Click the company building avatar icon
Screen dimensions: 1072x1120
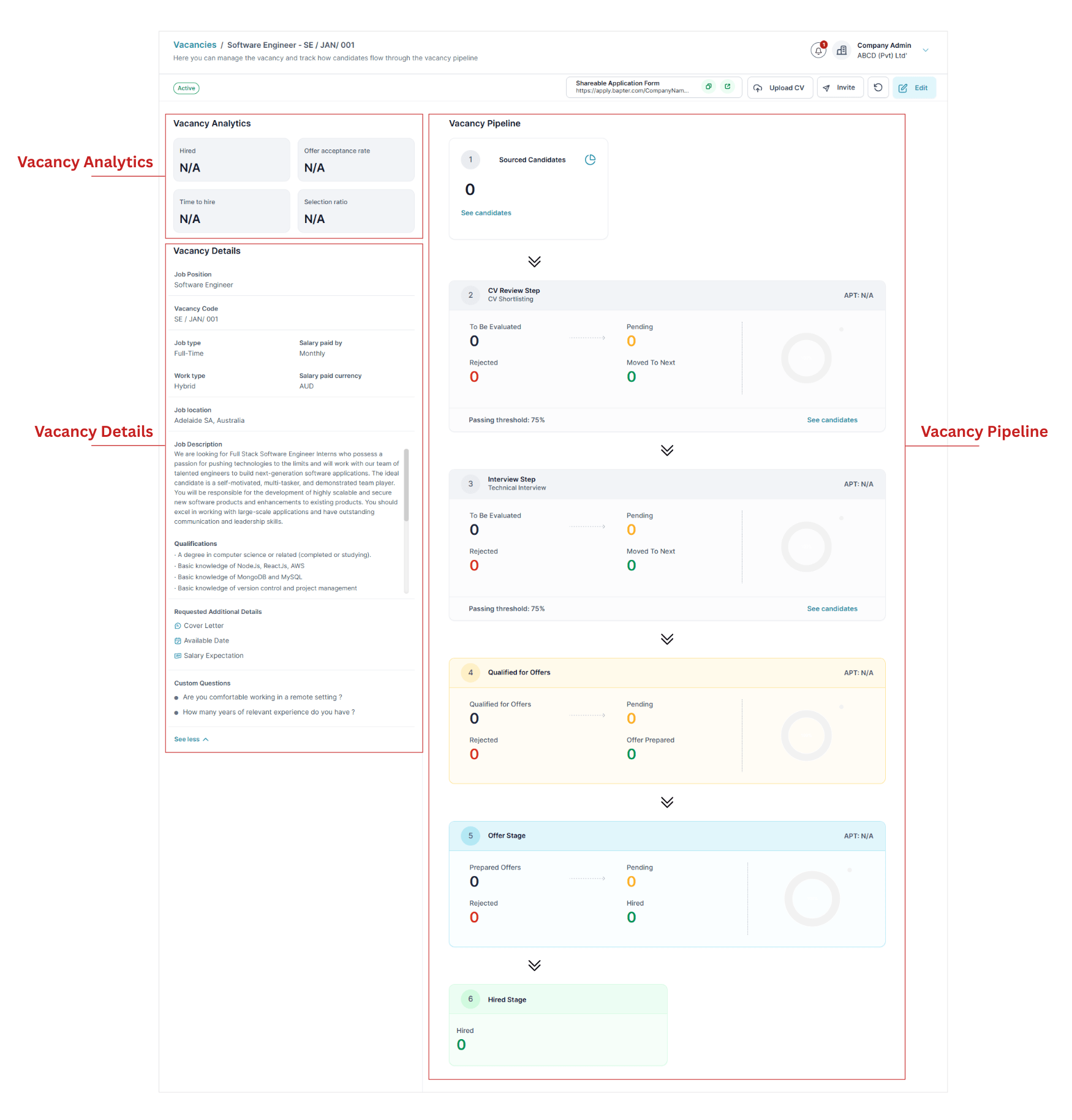tap(842, 50)
